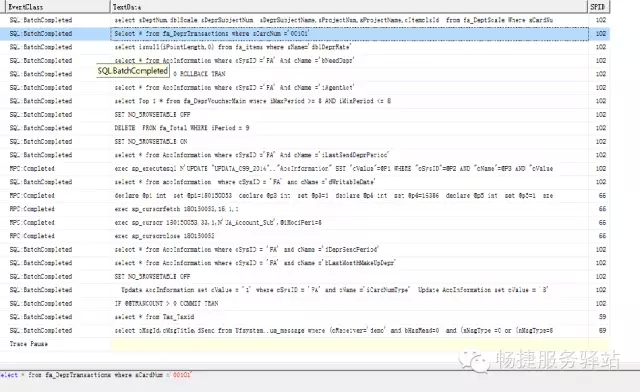Select the select from Tax_Taxid row
The image size is (640, 392).
pos(305,317)
